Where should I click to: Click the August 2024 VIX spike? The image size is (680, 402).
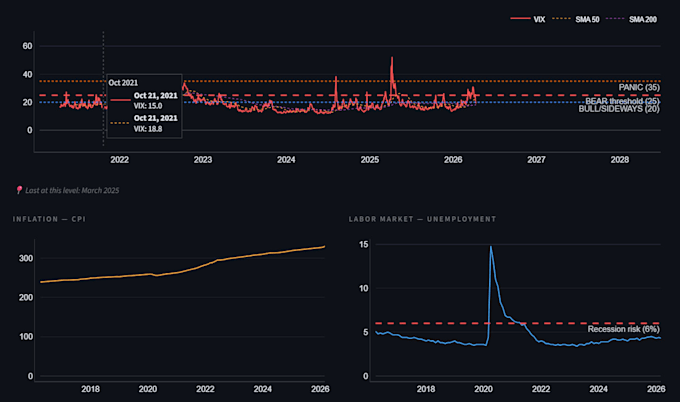tap(336, 78)
